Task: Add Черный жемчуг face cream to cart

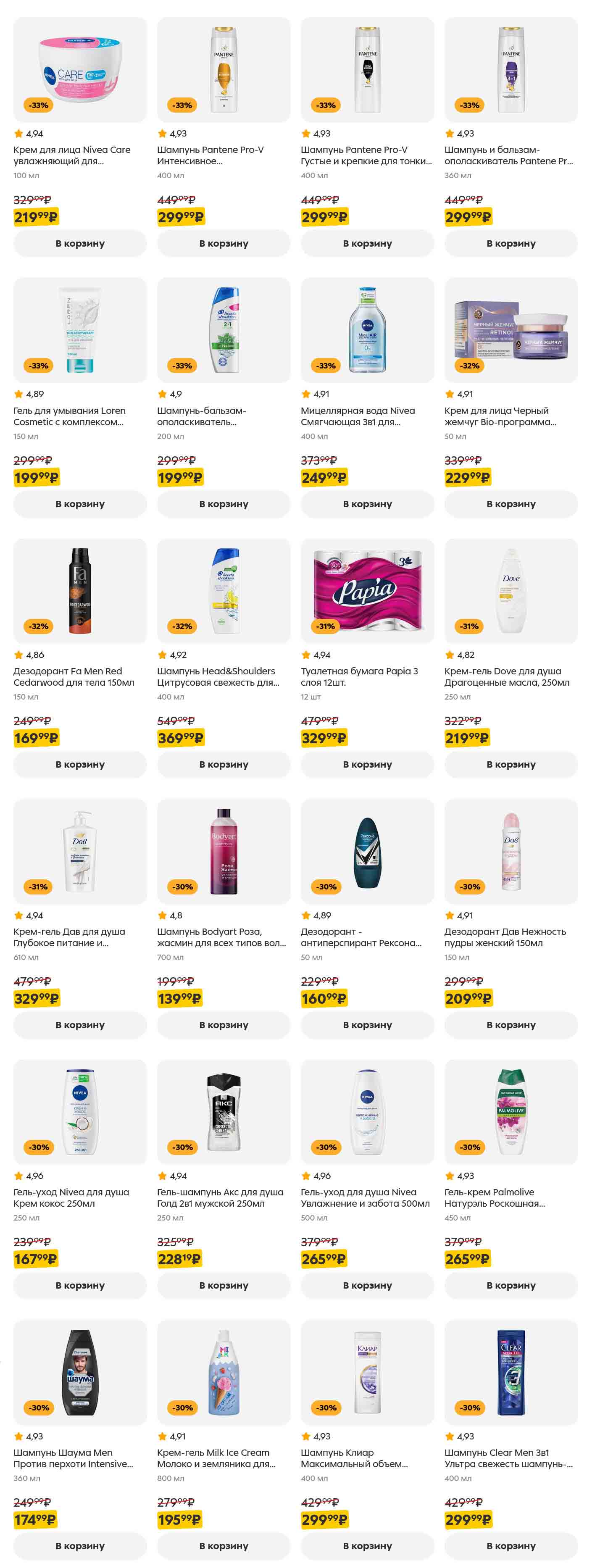Action: point(511,504)
